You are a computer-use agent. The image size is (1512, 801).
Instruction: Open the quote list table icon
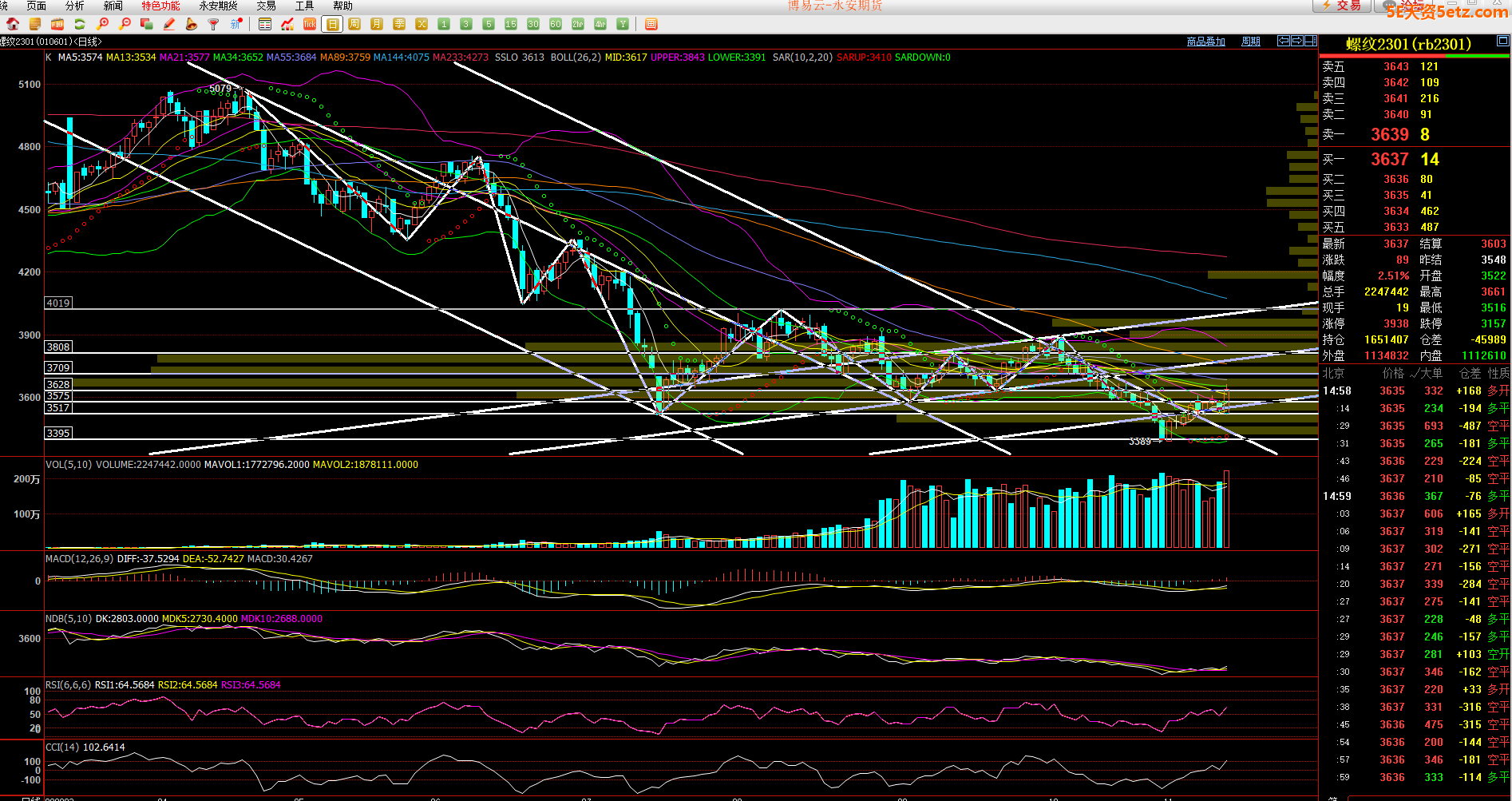(x=265, y=24)
